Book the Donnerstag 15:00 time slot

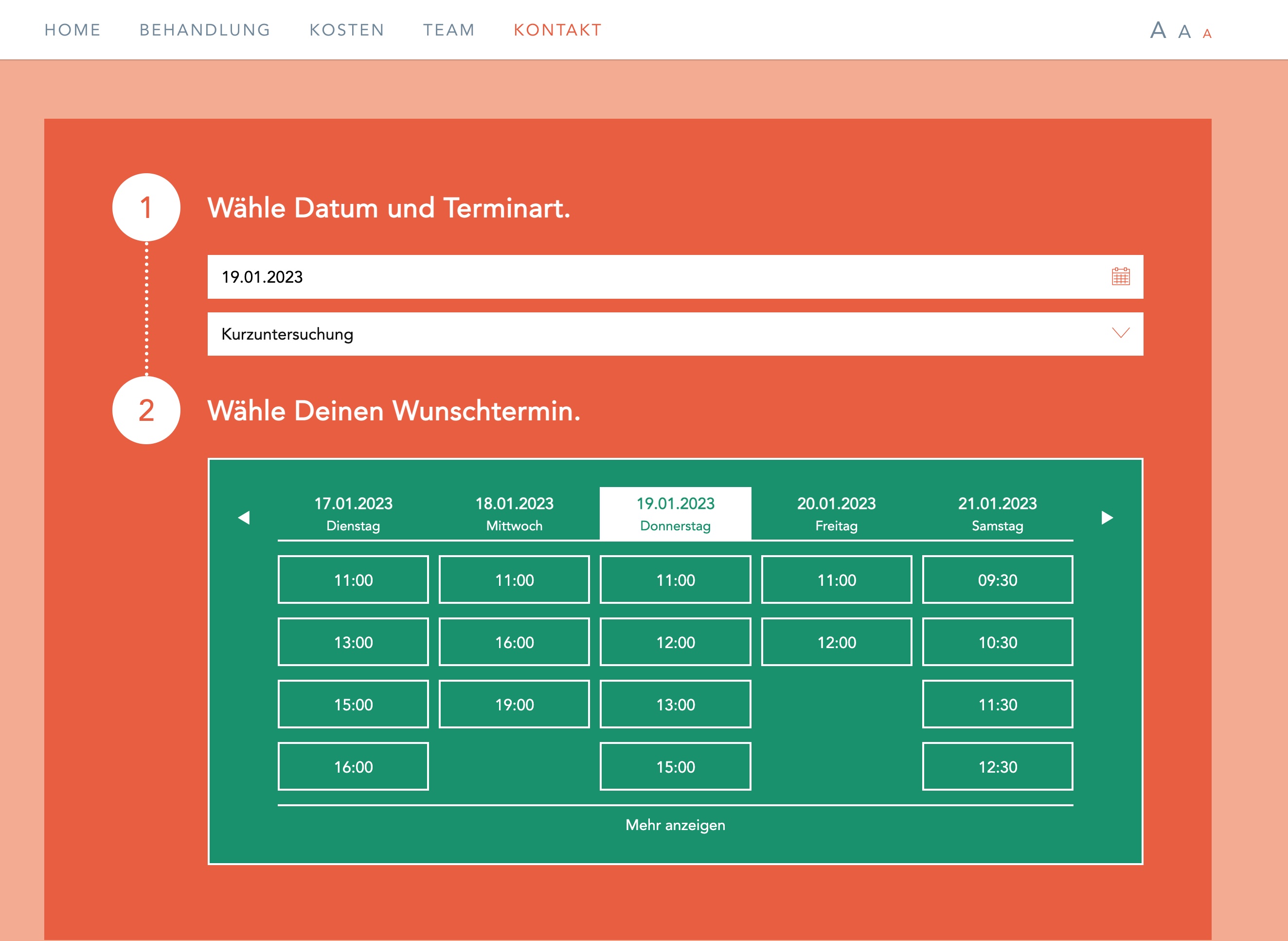coord(675,767)
